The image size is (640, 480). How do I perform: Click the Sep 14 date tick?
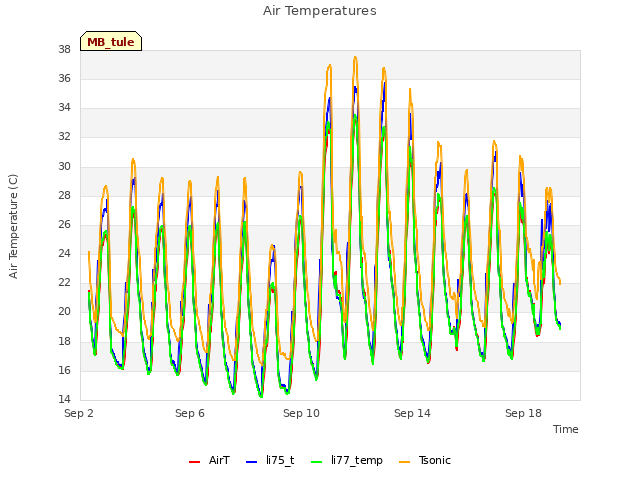click(412, 413)
